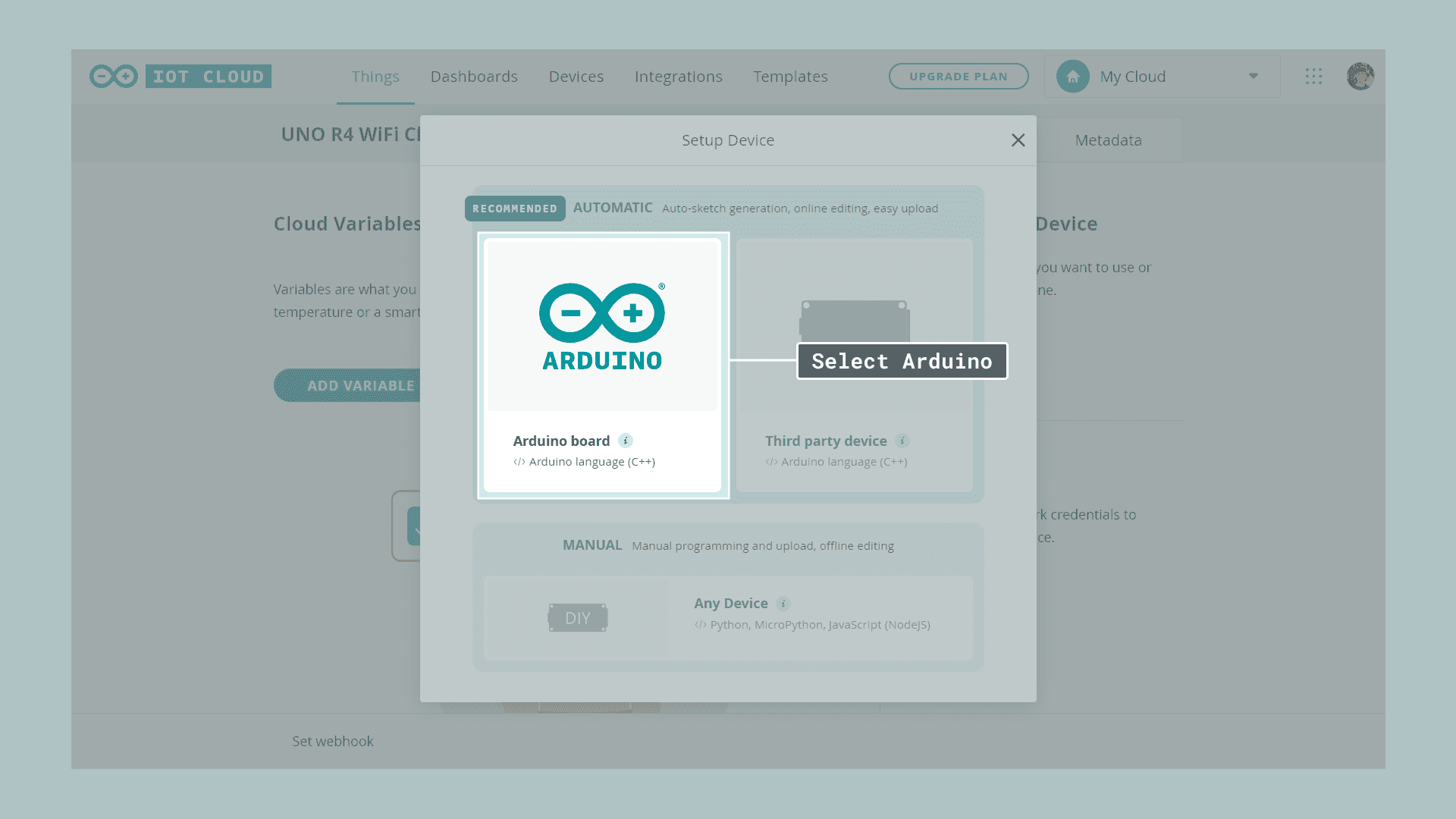Click the info icon beside Any Device
Image resolution: width=1456 pixels, height=819 pixels.
[783, 604]
